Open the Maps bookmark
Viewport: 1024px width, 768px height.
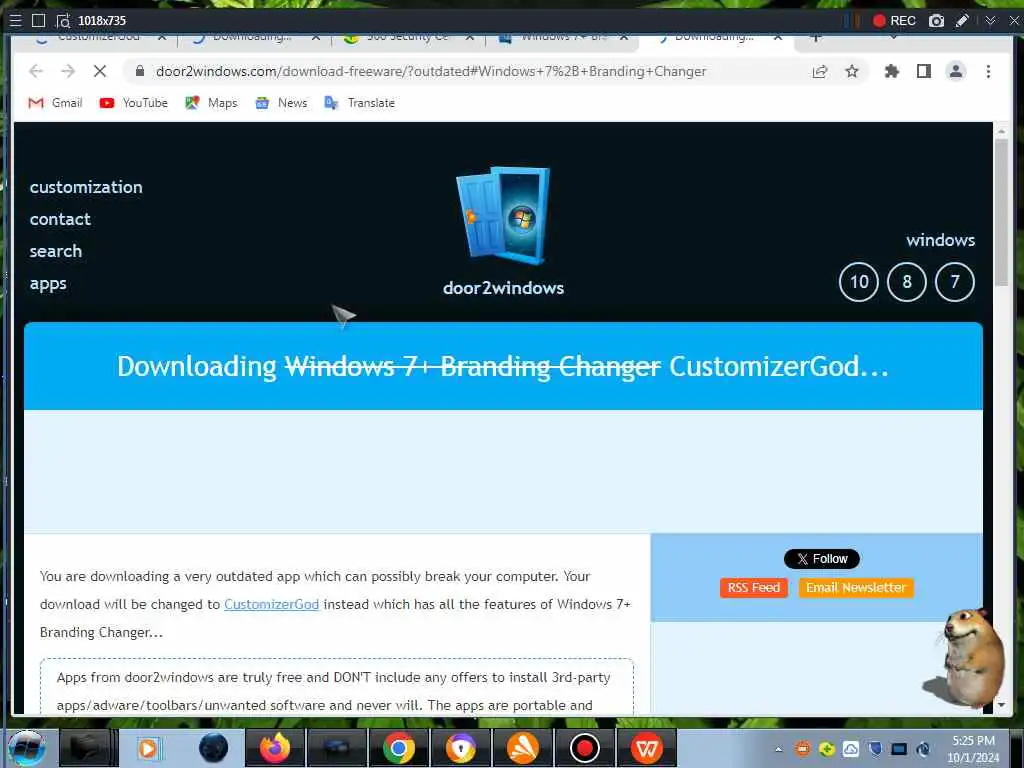click(211, 103)
